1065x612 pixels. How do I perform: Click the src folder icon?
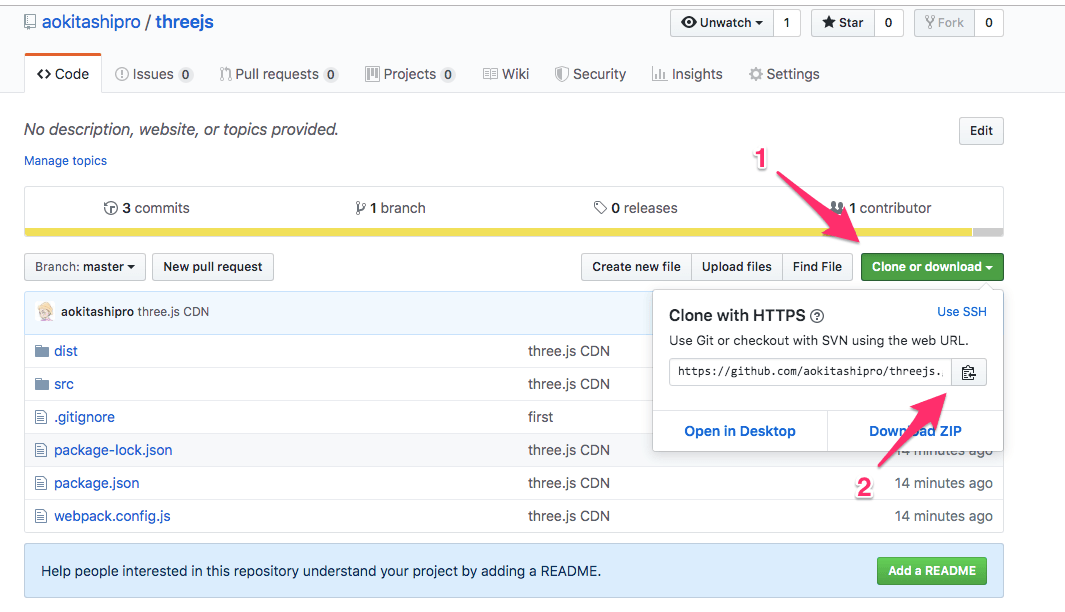41,384
